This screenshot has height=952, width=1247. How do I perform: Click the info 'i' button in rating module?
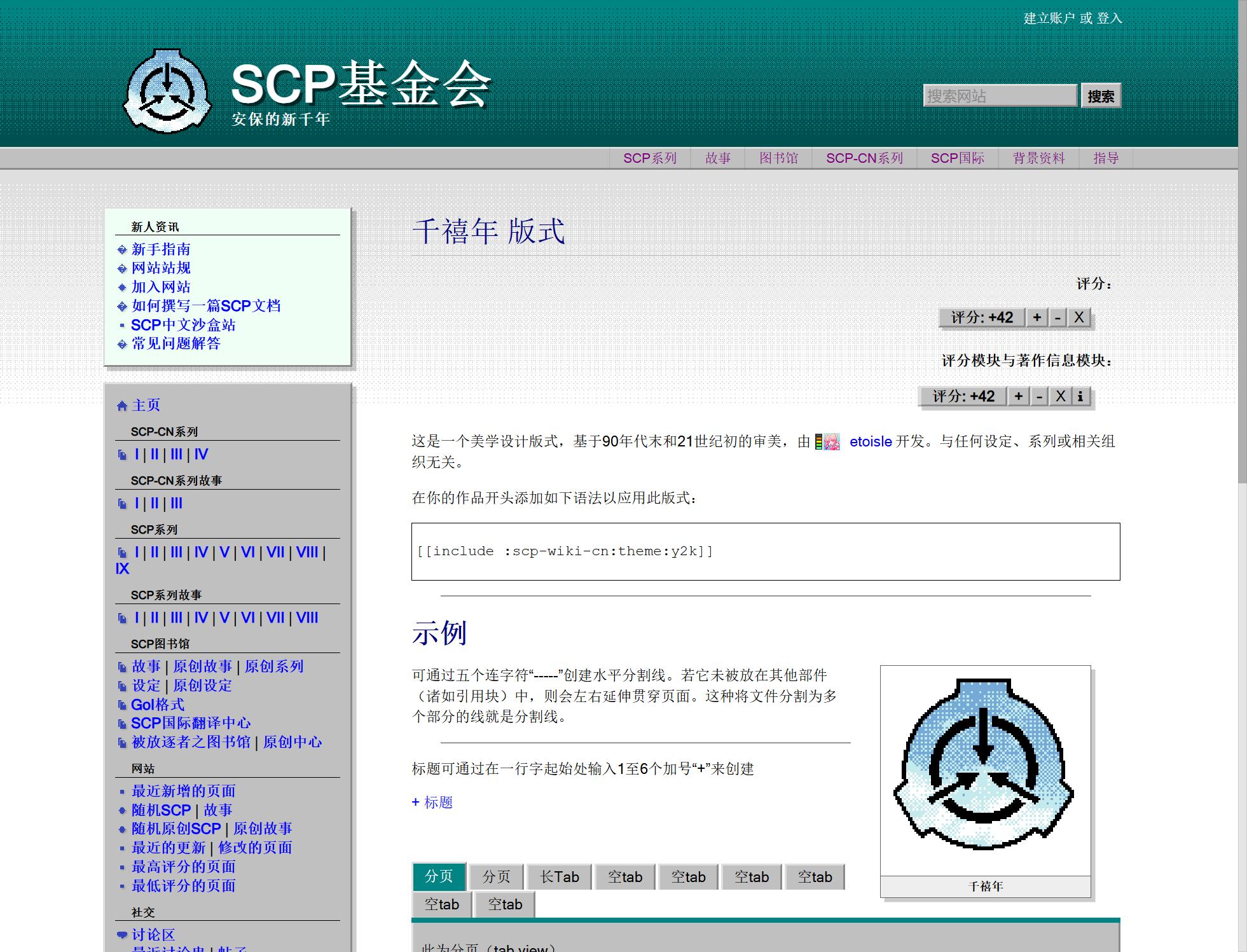click(x=1080, y=396)
